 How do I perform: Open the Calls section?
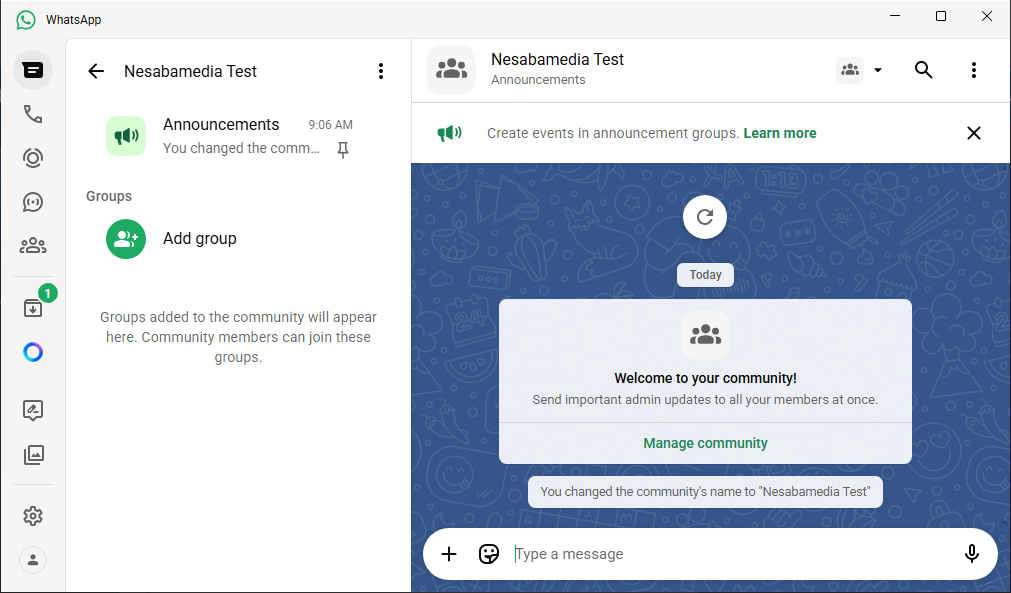[x=33, y=114]
